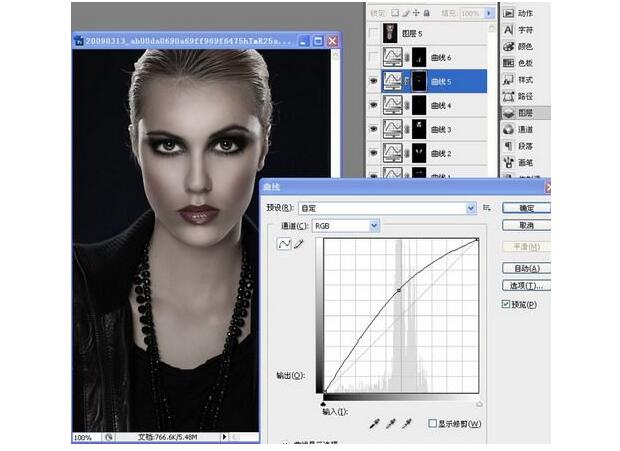
Task: Open 选项(T)... options button
Action: pyautogui.click(x=526, y=285)
